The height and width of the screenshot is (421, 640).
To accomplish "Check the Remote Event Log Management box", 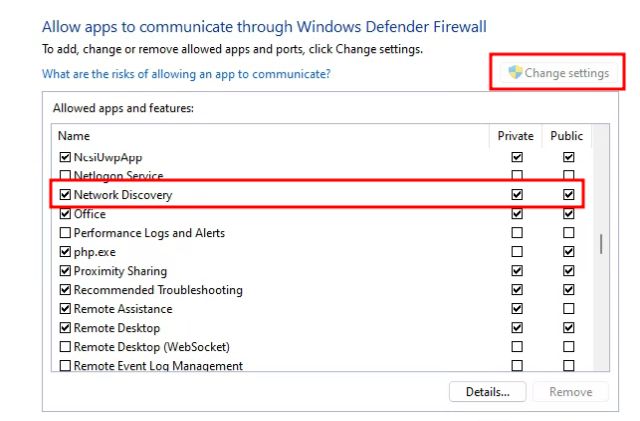I will pos(66,366).
